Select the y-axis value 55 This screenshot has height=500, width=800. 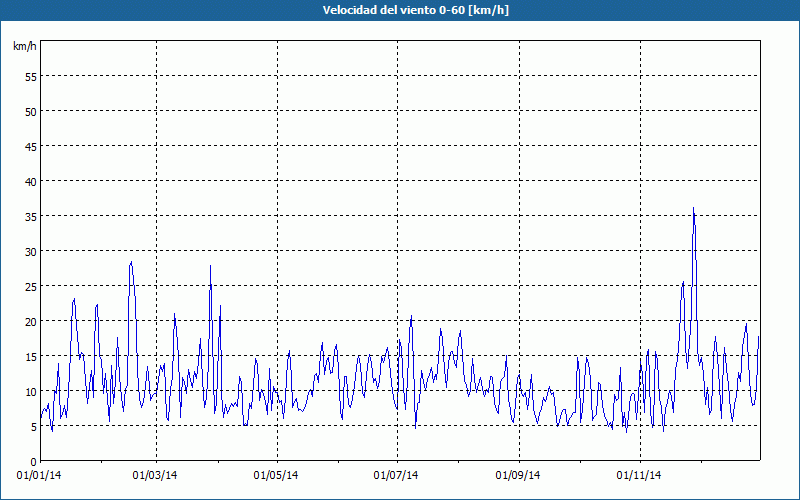point(31,77)
